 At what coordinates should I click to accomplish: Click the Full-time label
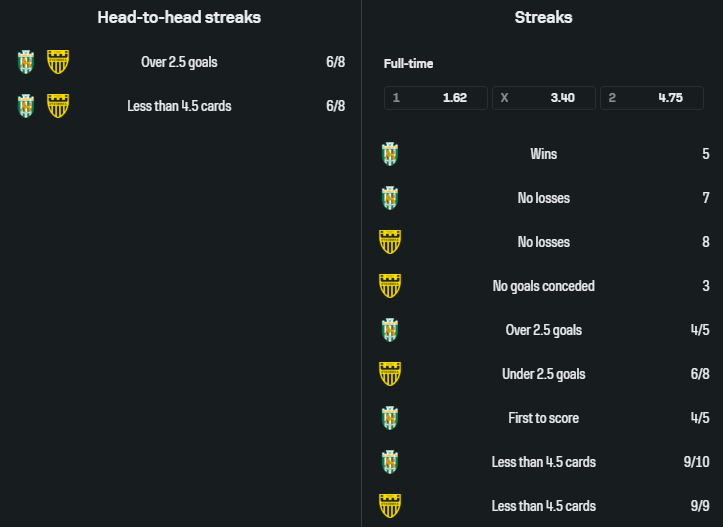(x=409, y=64)
